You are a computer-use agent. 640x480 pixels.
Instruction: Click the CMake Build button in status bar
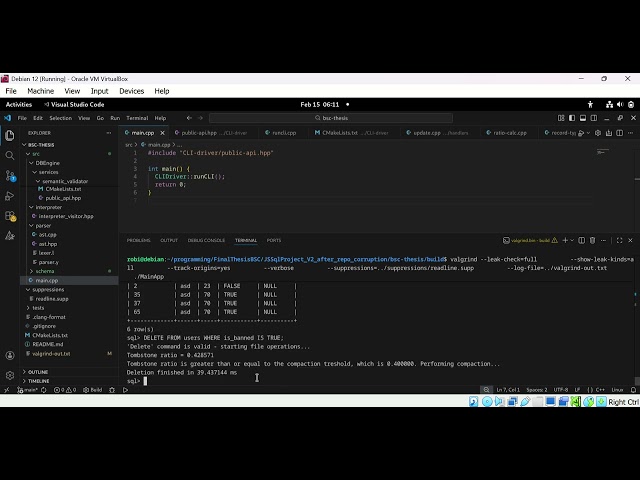93,390
